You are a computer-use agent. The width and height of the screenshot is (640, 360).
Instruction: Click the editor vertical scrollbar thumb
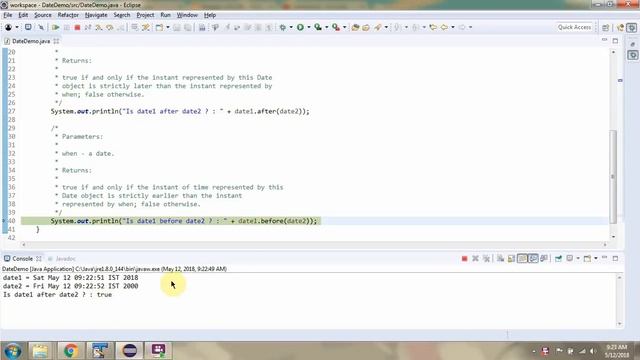tap(613, 176)
